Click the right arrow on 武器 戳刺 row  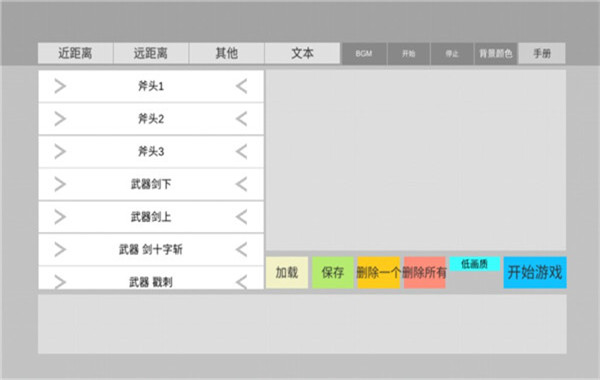point(60,282)
